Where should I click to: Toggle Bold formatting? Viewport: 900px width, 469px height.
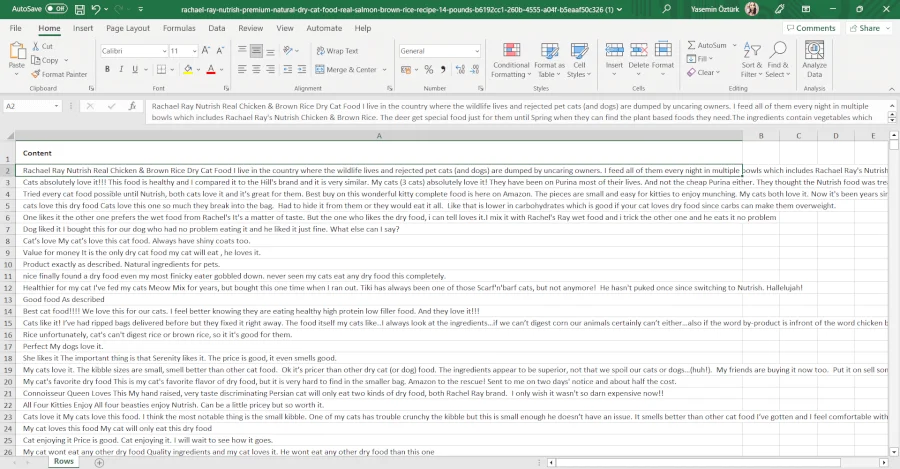click(x=107, y=69)
